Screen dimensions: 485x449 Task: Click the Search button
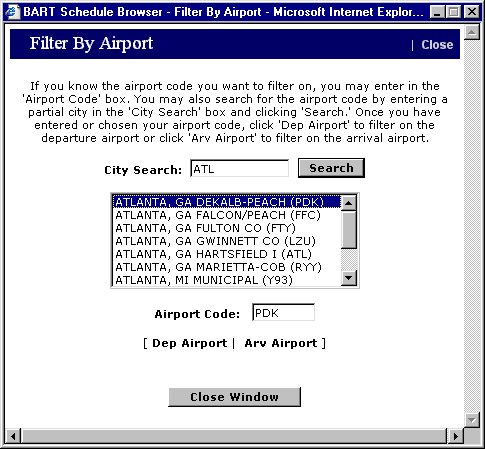coord(331,168)
